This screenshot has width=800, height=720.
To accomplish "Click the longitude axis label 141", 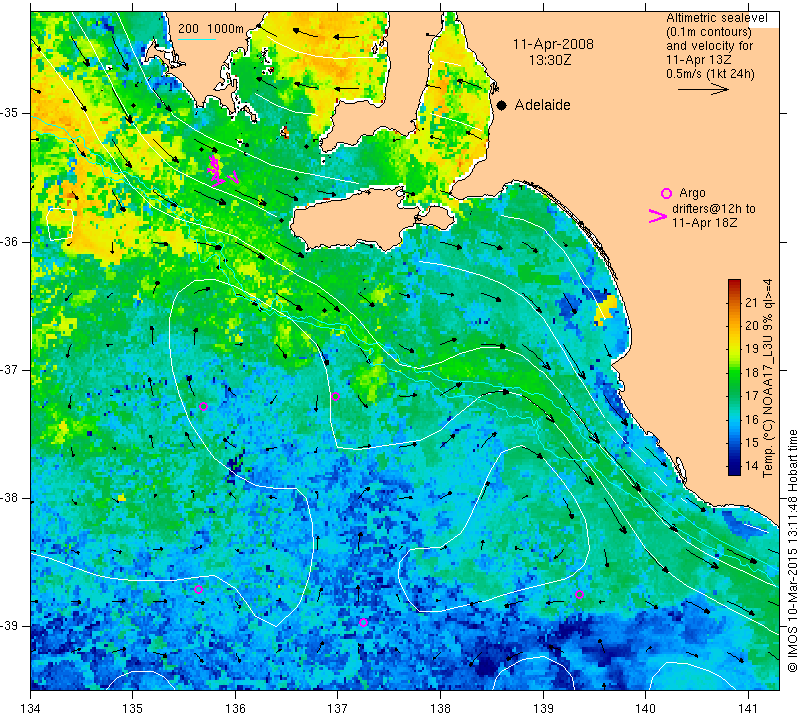I will [748, 709].
